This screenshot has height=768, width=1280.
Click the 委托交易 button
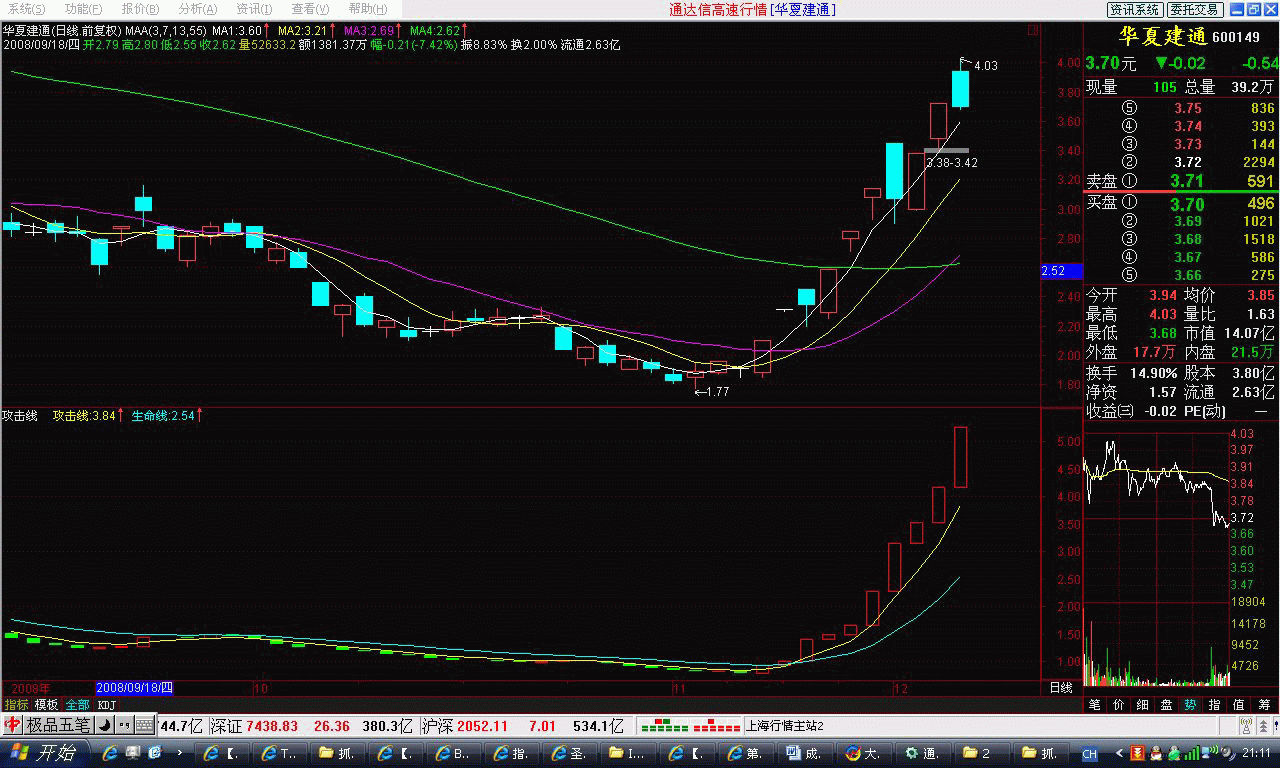1195,10
